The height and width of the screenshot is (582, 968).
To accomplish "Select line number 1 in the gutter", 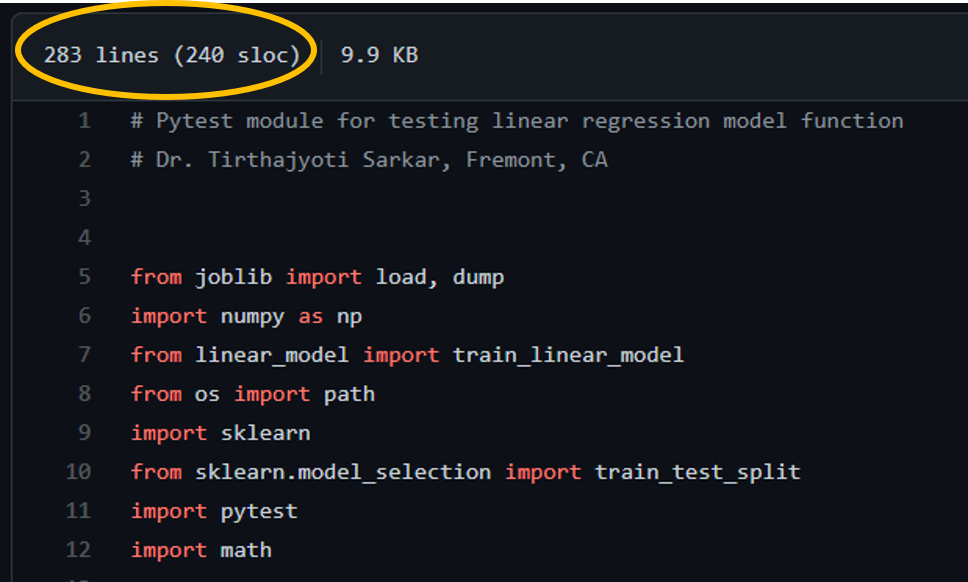I will (84, 121).
